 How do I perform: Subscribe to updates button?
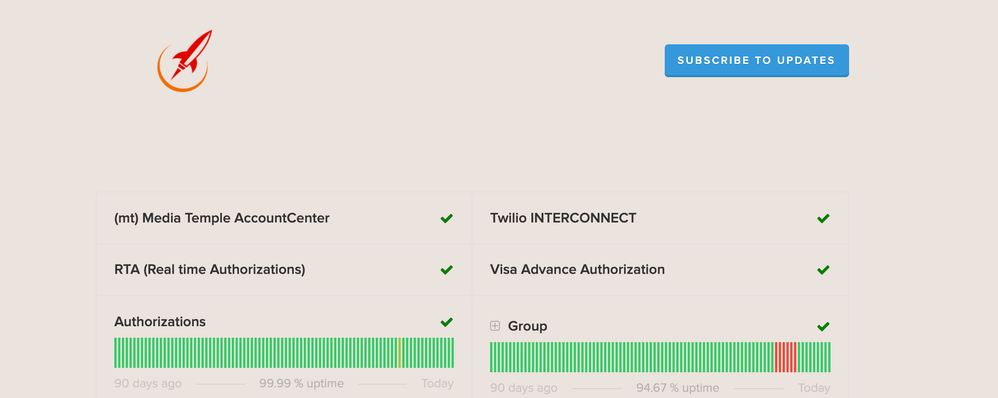[x=756, y=60]
